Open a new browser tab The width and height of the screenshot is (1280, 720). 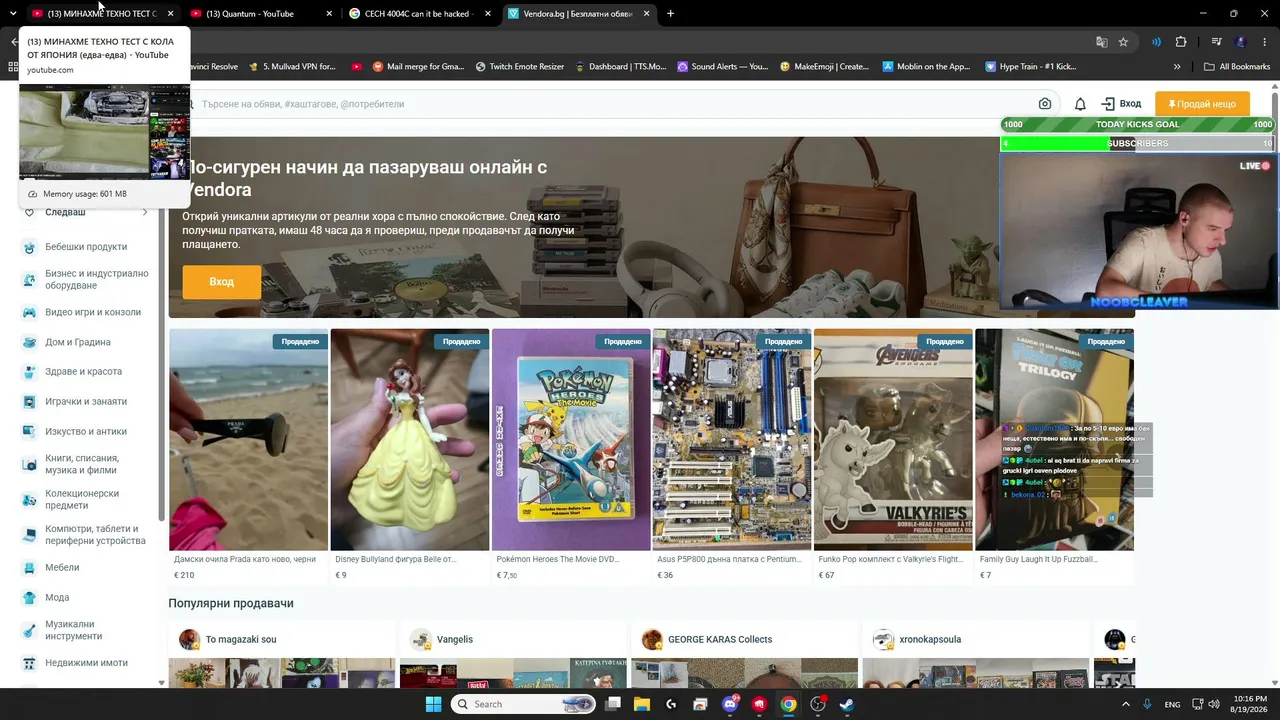click(670, 14)
